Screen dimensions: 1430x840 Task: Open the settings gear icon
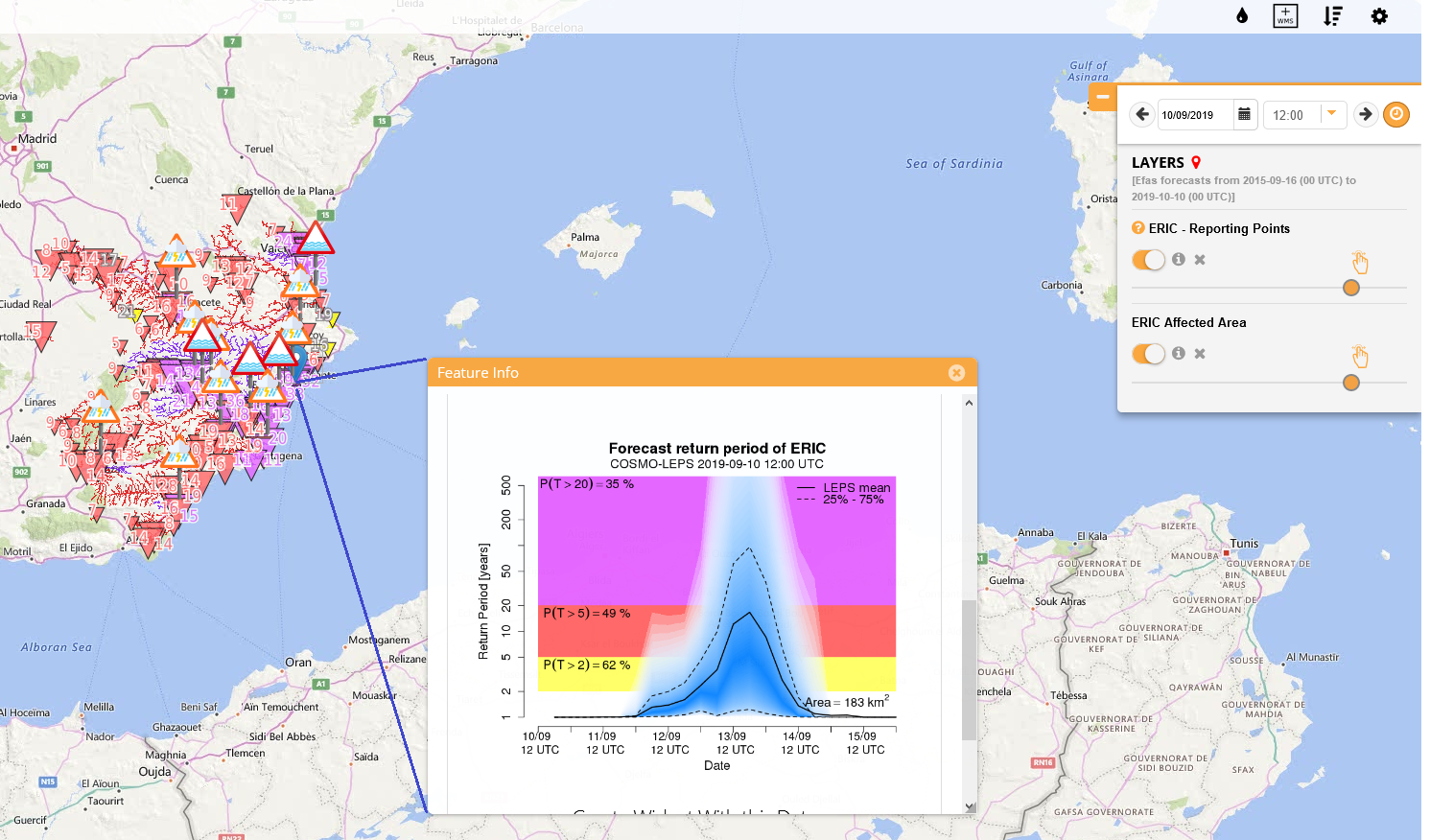coord(1379,15)
